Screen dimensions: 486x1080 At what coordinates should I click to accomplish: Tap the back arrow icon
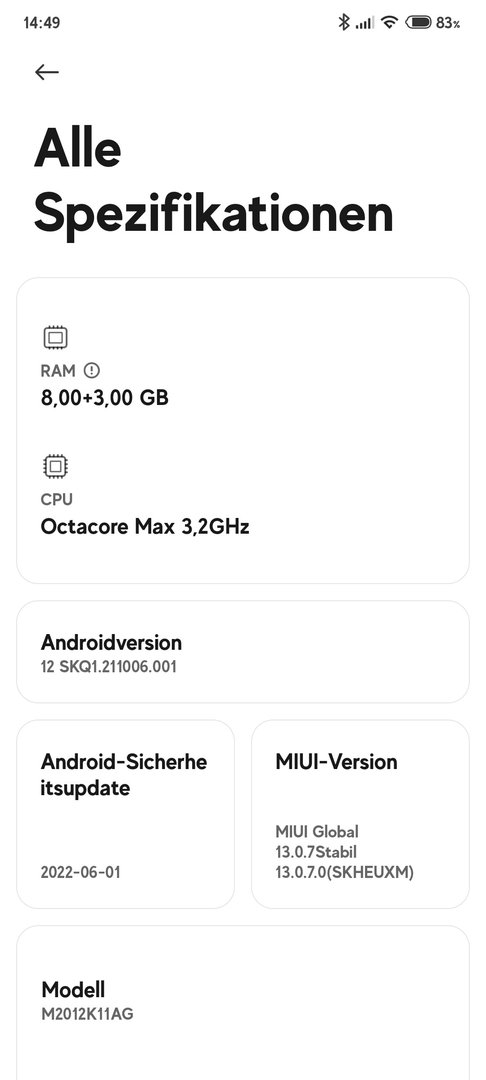tap(47, 72)
